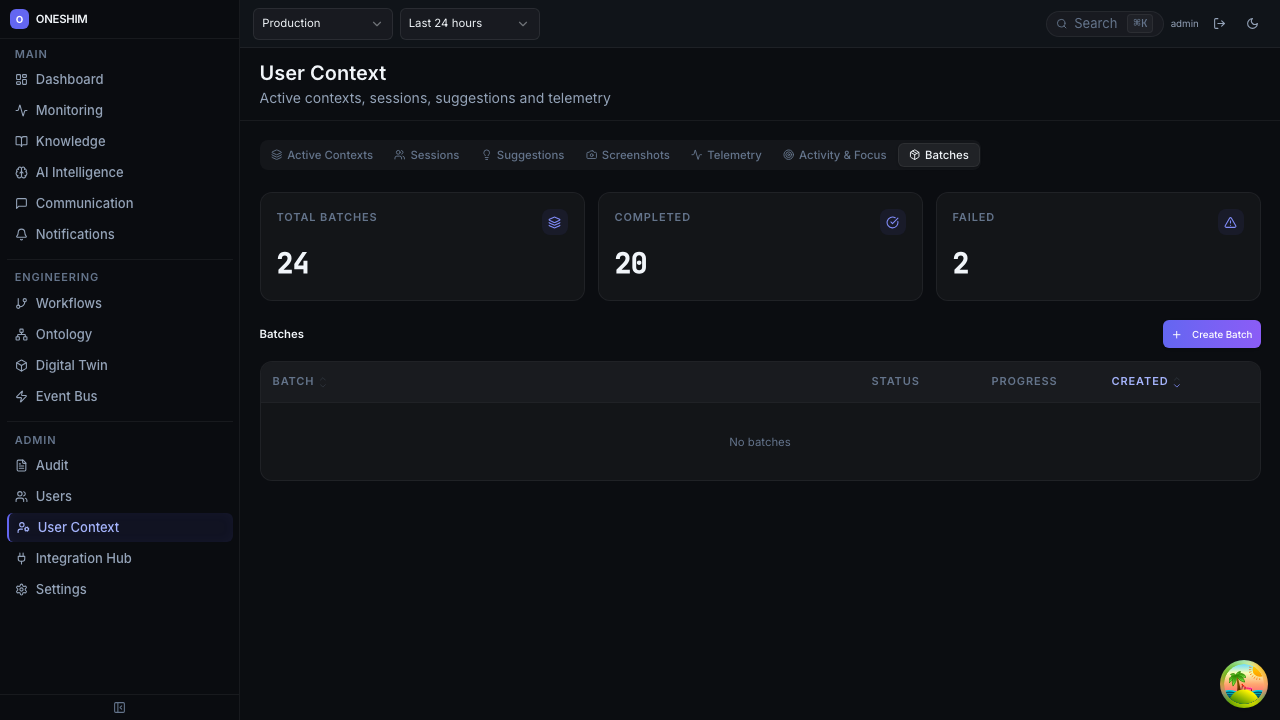
Task: Click the Notifications bell icon
Action: pos(21,234)
